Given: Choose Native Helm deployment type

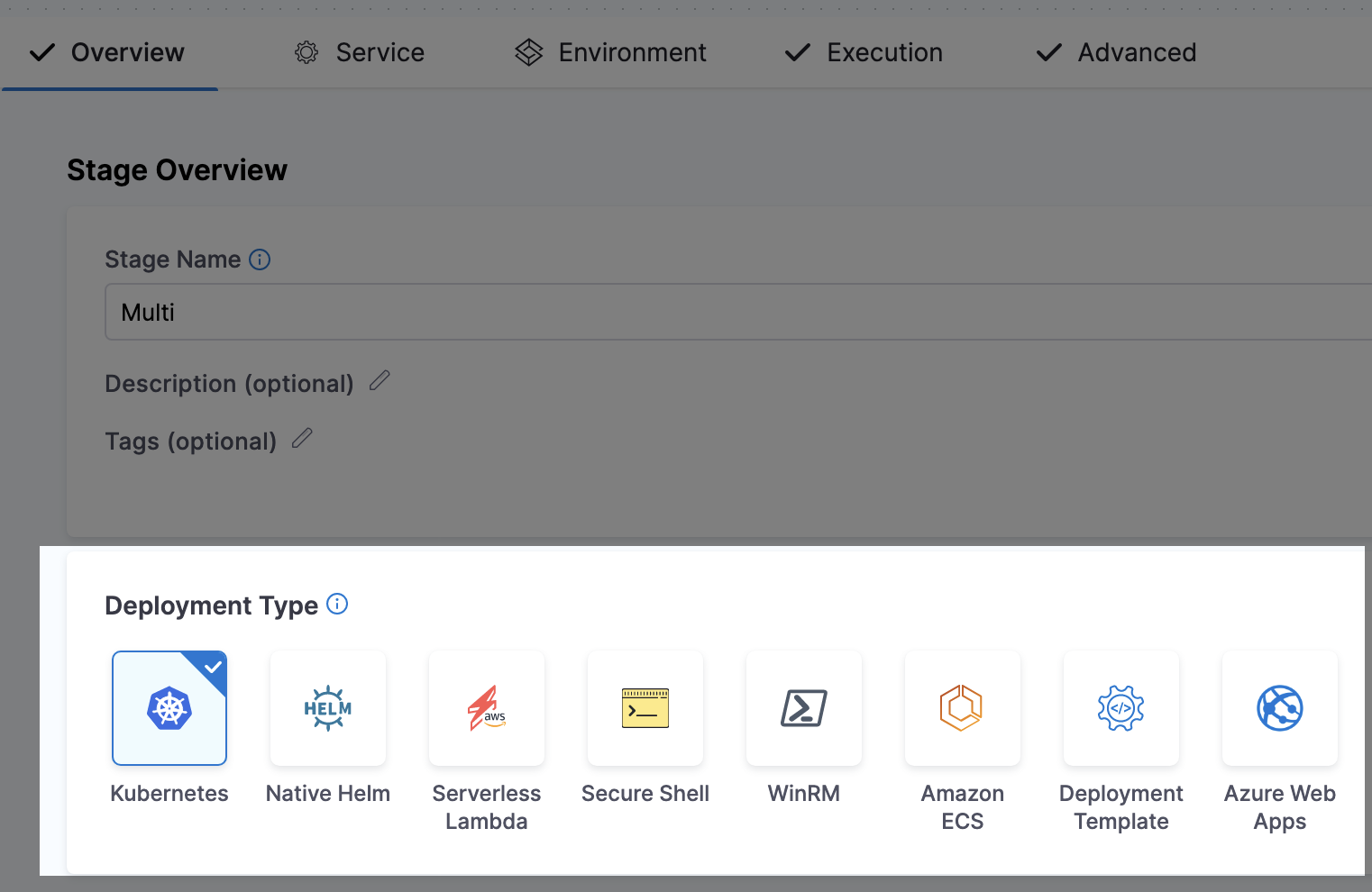Looking at the screenshot, I should pyautogui.click(x=328, y=708).
